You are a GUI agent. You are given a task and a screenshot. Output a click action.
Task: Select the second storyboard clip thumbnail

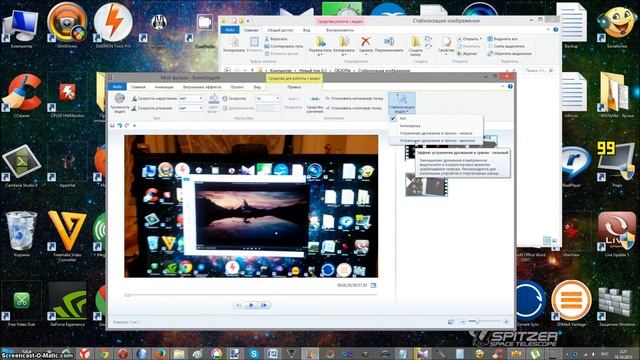pos(426,184)
